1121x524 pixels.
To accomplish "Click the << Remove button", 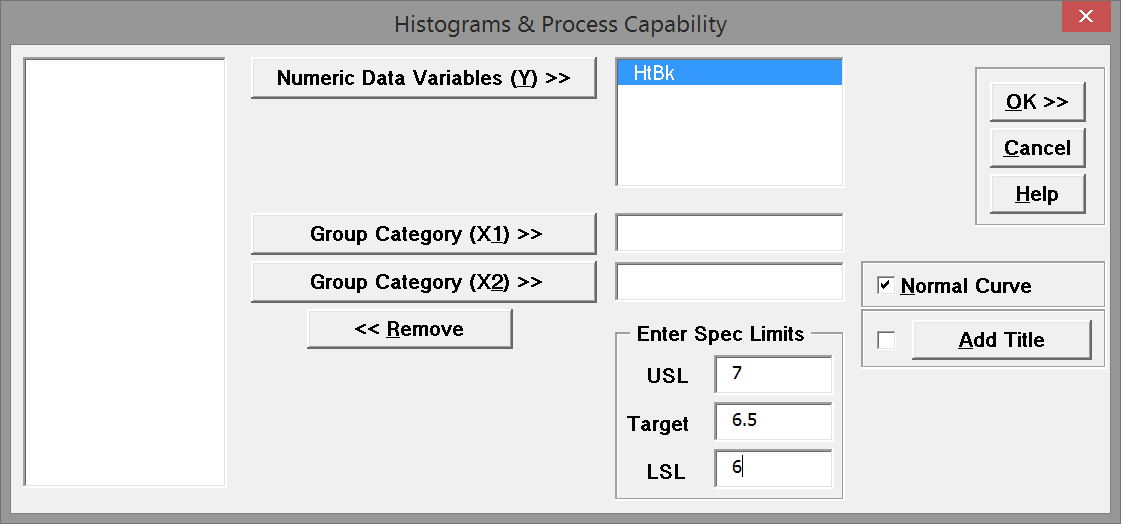I will point(409,329).
